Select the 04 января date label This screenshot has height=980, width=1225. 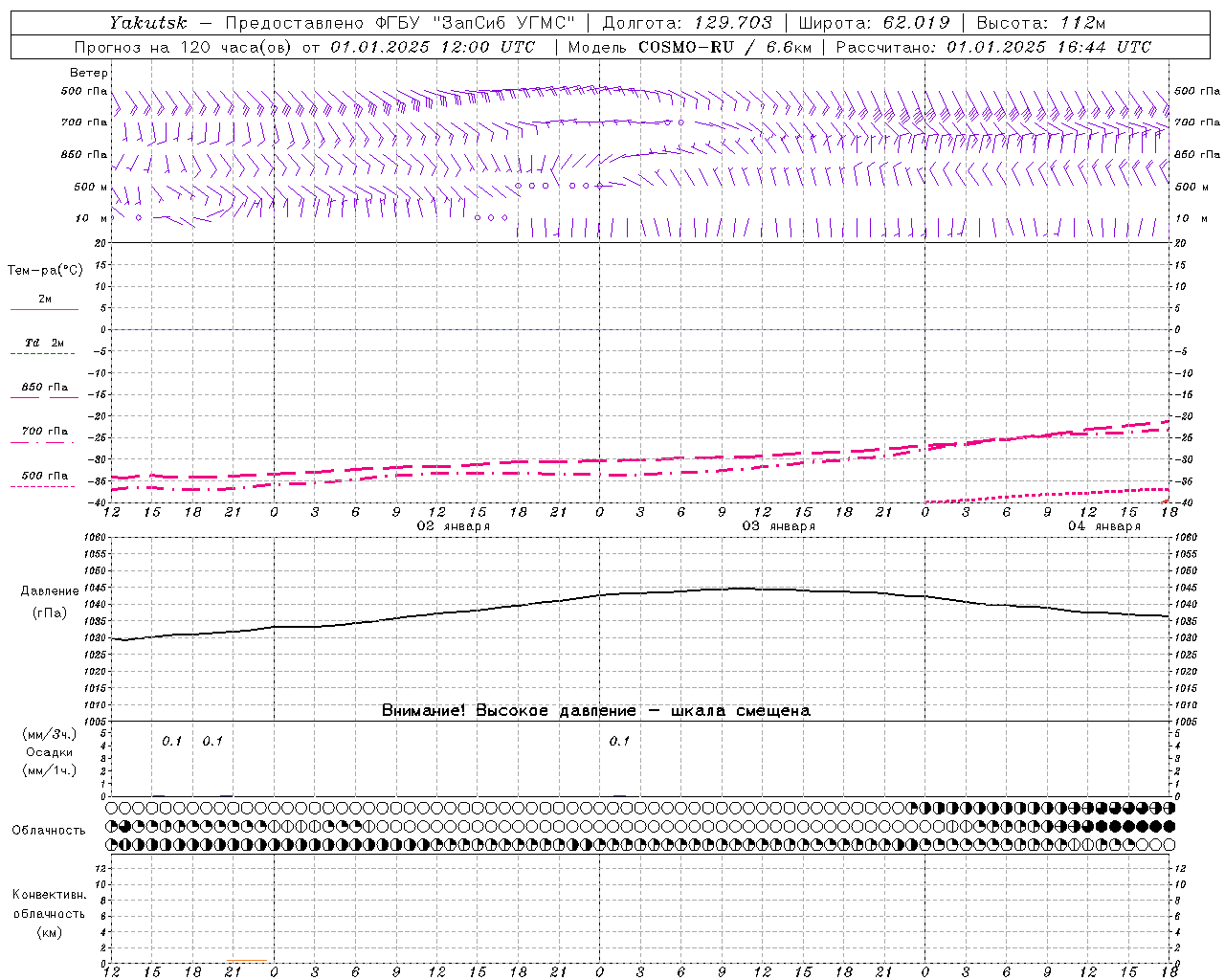[1103, 526]
